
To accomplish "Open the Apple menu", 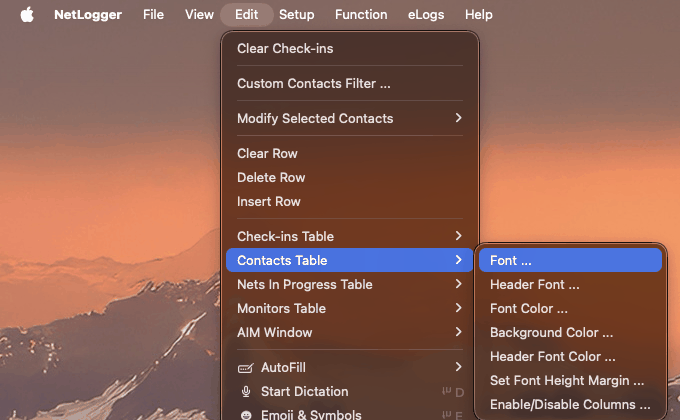I will point(27,15).
